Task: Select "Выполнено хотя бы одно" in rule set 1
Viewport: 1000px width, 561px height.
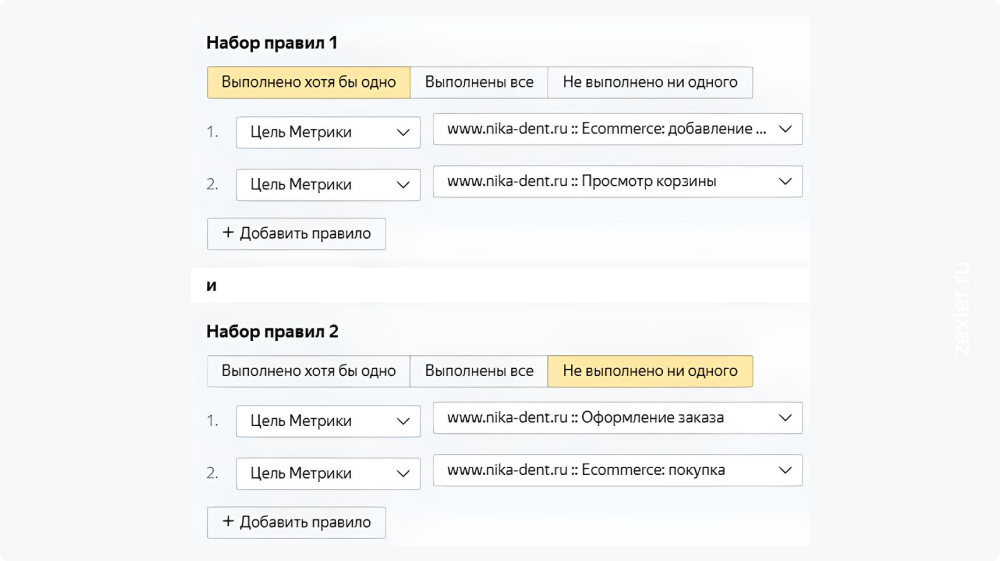Action: point(308,82)
